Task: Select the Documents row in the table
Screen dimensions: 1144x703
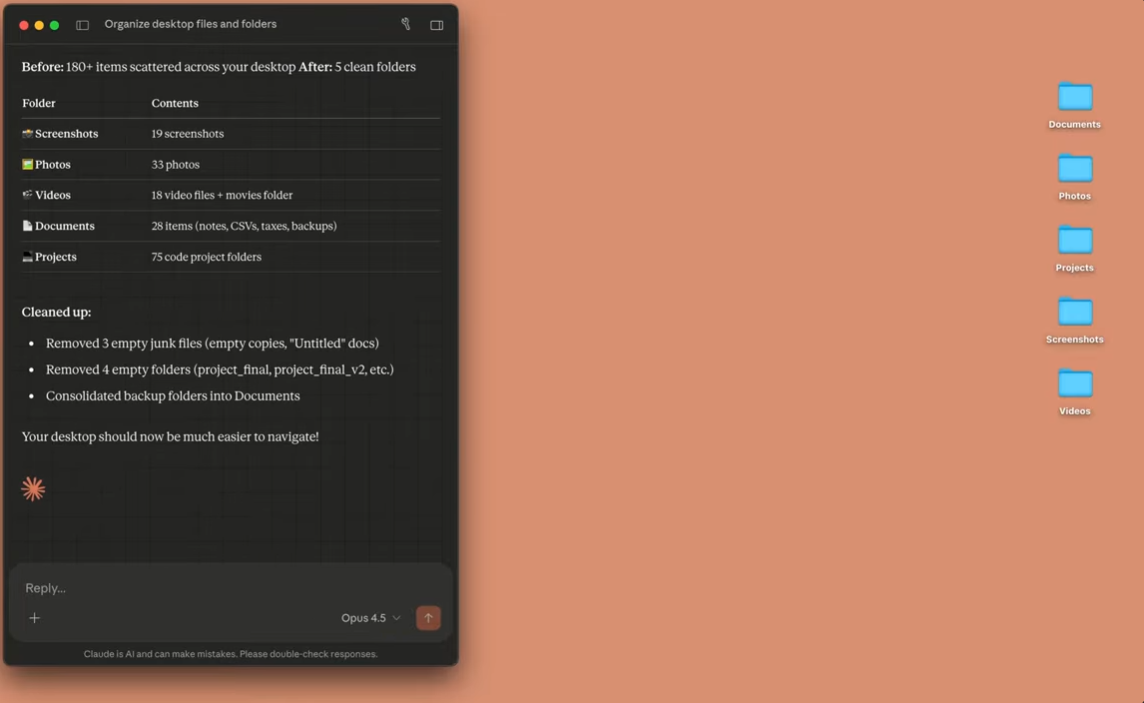Action: 64,226
